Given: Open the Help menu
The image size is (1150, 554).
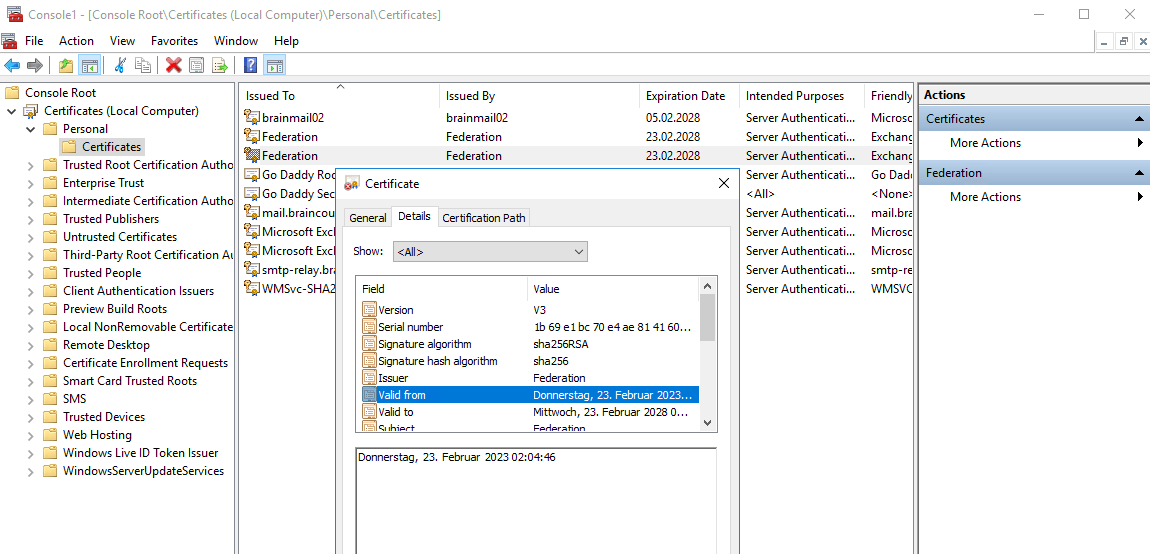Looking at the screenshot, I should (x=286, y=41).
